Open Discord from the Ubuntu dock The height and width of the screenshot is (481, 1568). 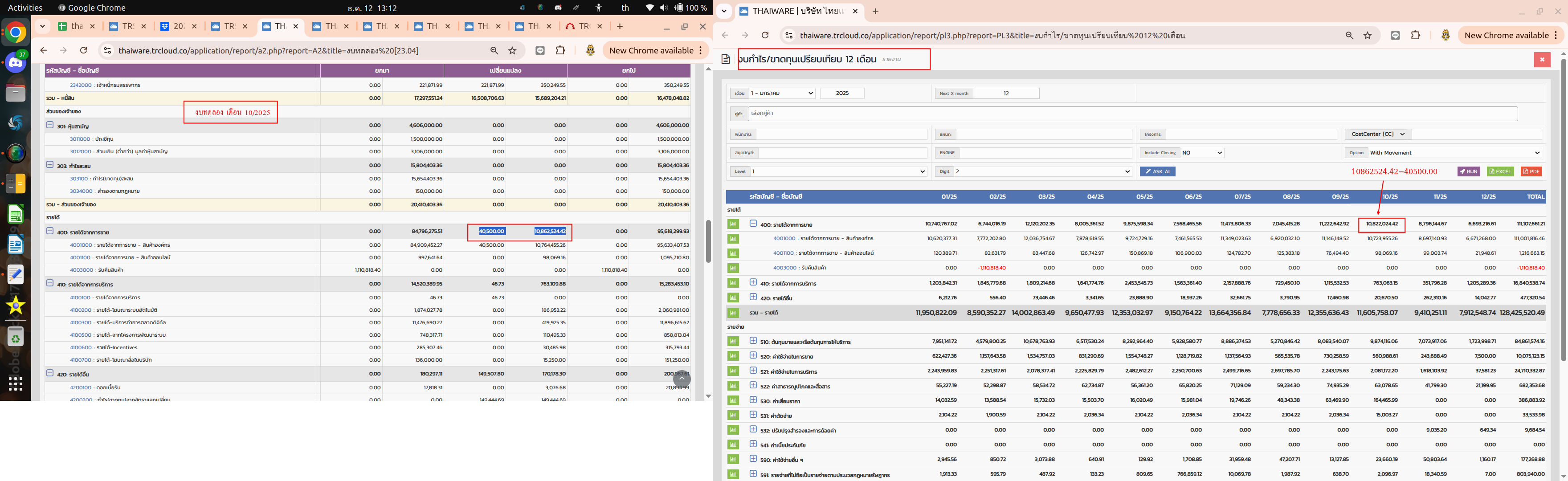[16, 62]
